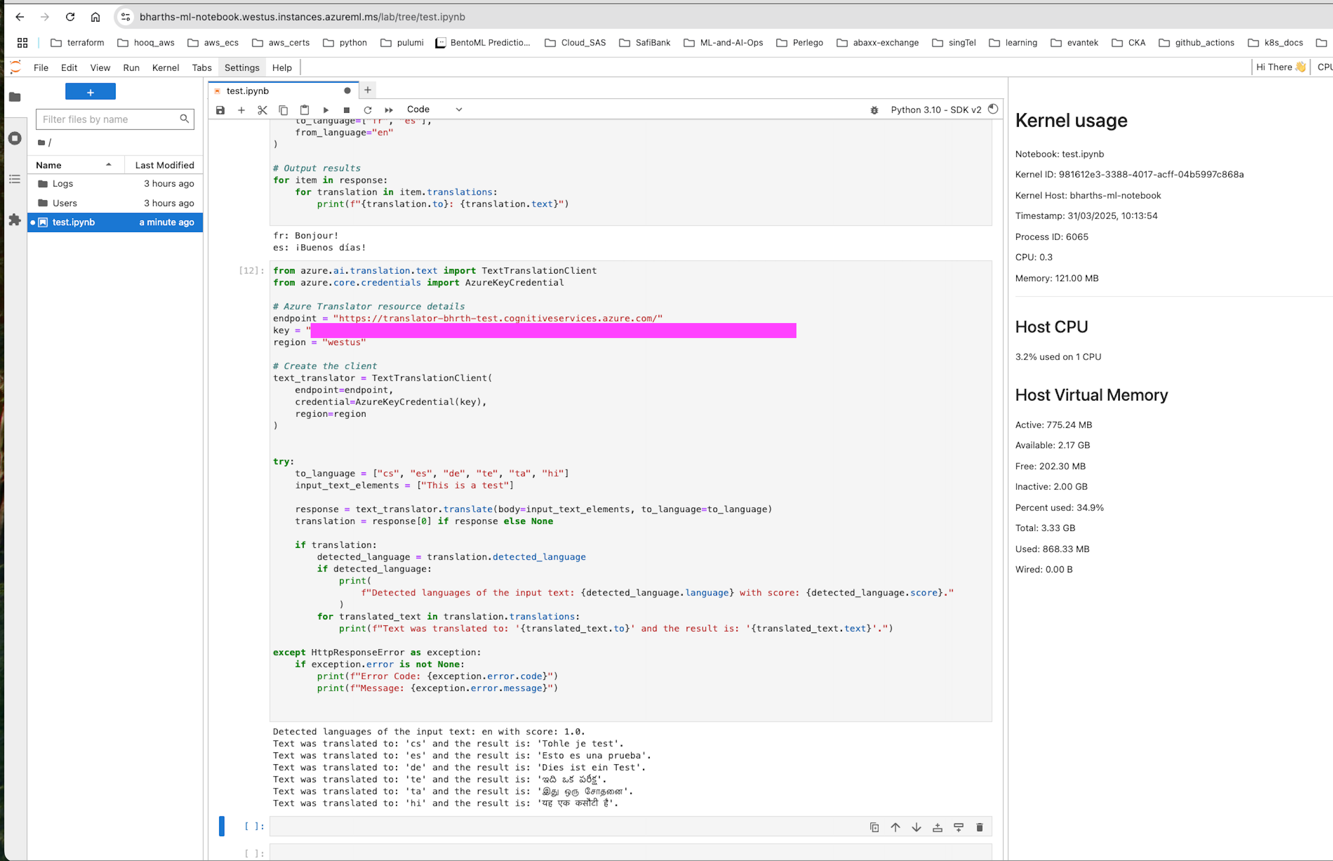Open the Kernel menu
This screenshot has height=861, width=1333.
pyautogui.click(x=165, y=68)
